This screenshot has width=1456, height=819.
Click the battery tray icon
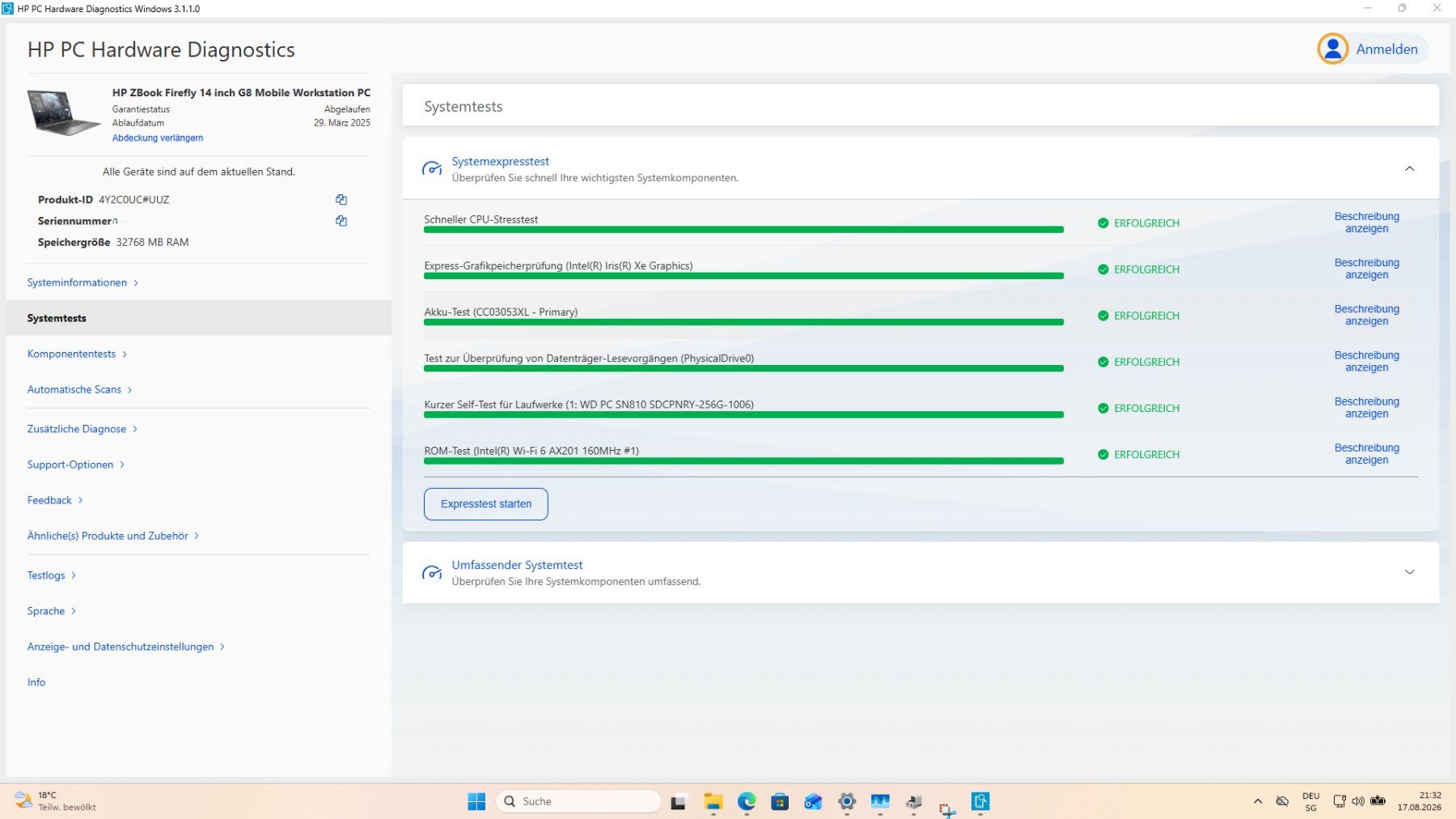tap(1378, 801)
